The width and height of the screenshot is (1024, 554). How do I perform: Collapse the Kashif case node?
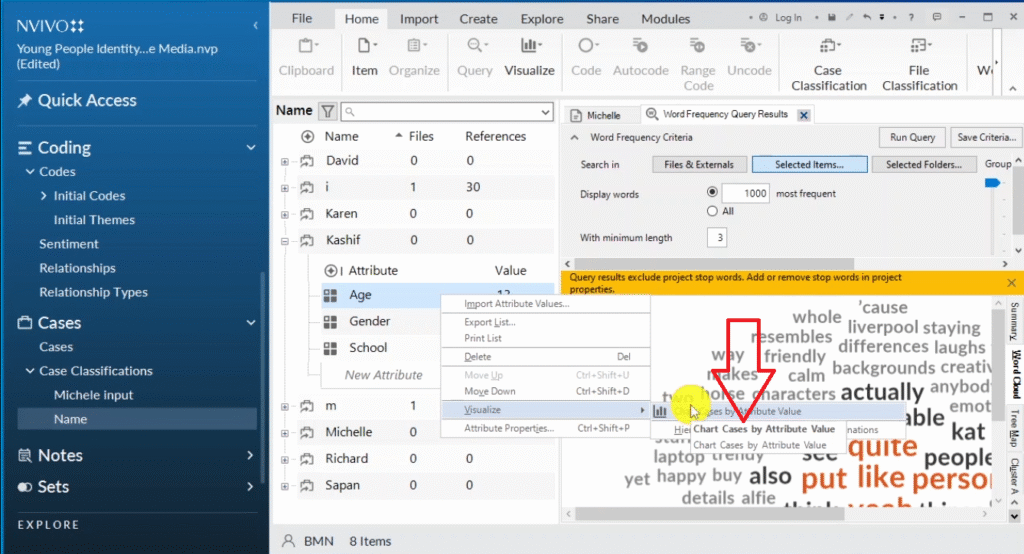click(x=285, y=240)
